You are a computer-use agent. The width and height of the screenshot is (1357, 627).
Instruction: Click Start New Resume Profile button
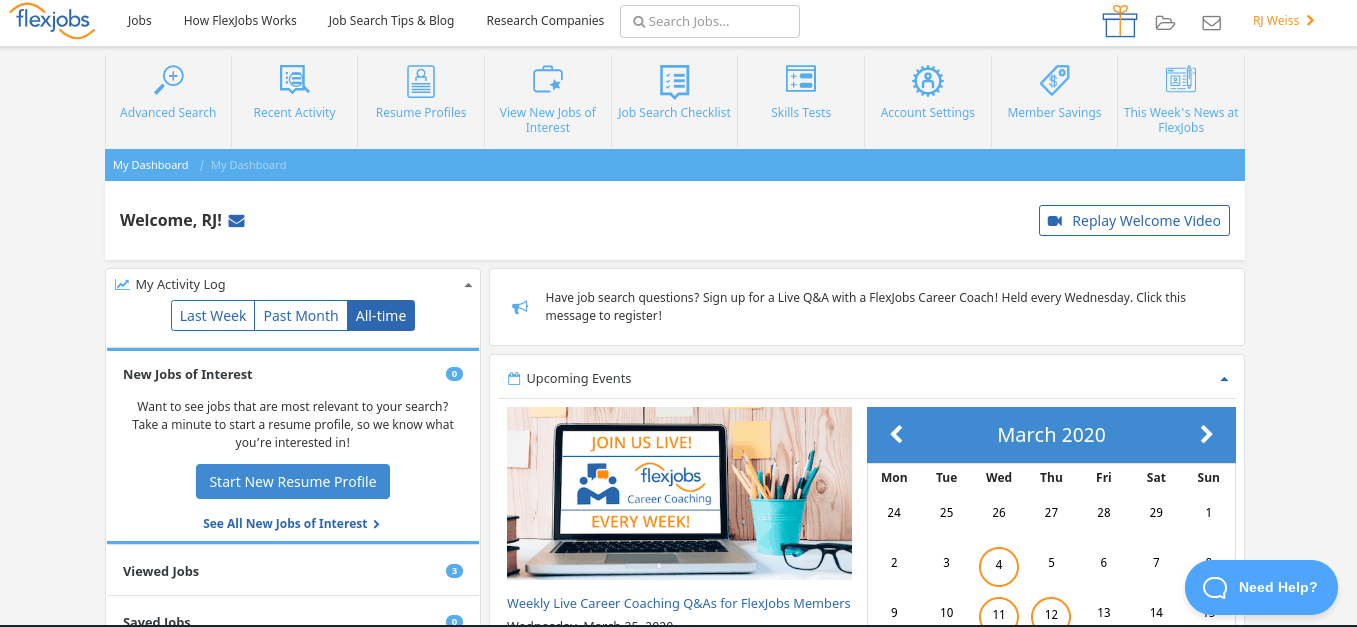293,481
